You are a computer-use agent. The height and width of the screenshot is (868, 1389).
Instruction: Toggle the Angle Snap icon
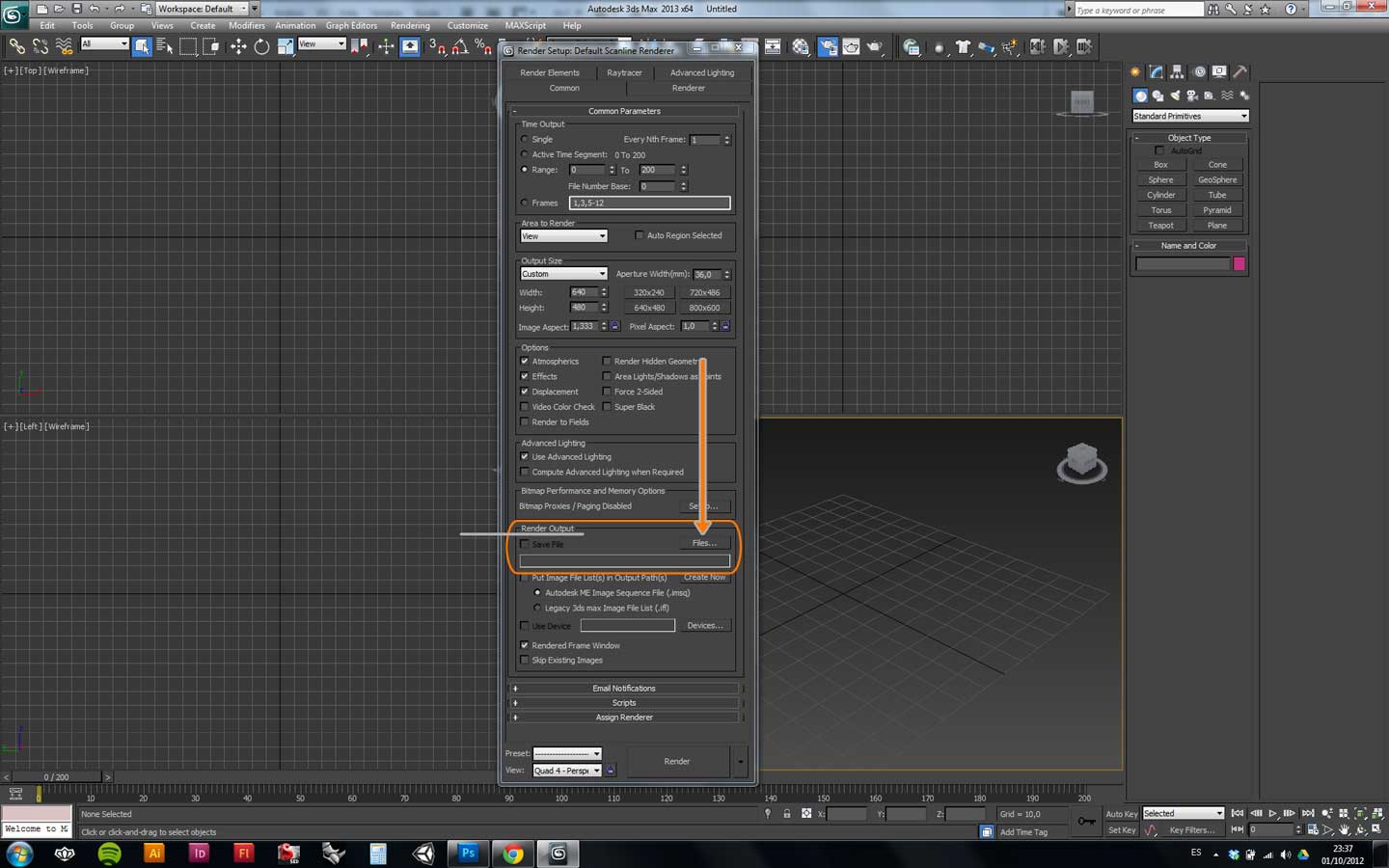[460, 46]
